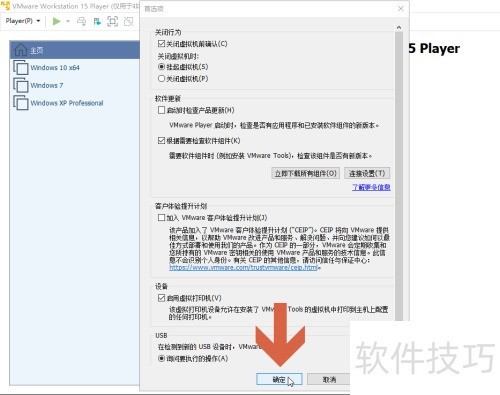Screen dimensions: 500x395
Task: Click the home icon in library header
Action: (x=21, y=50)
